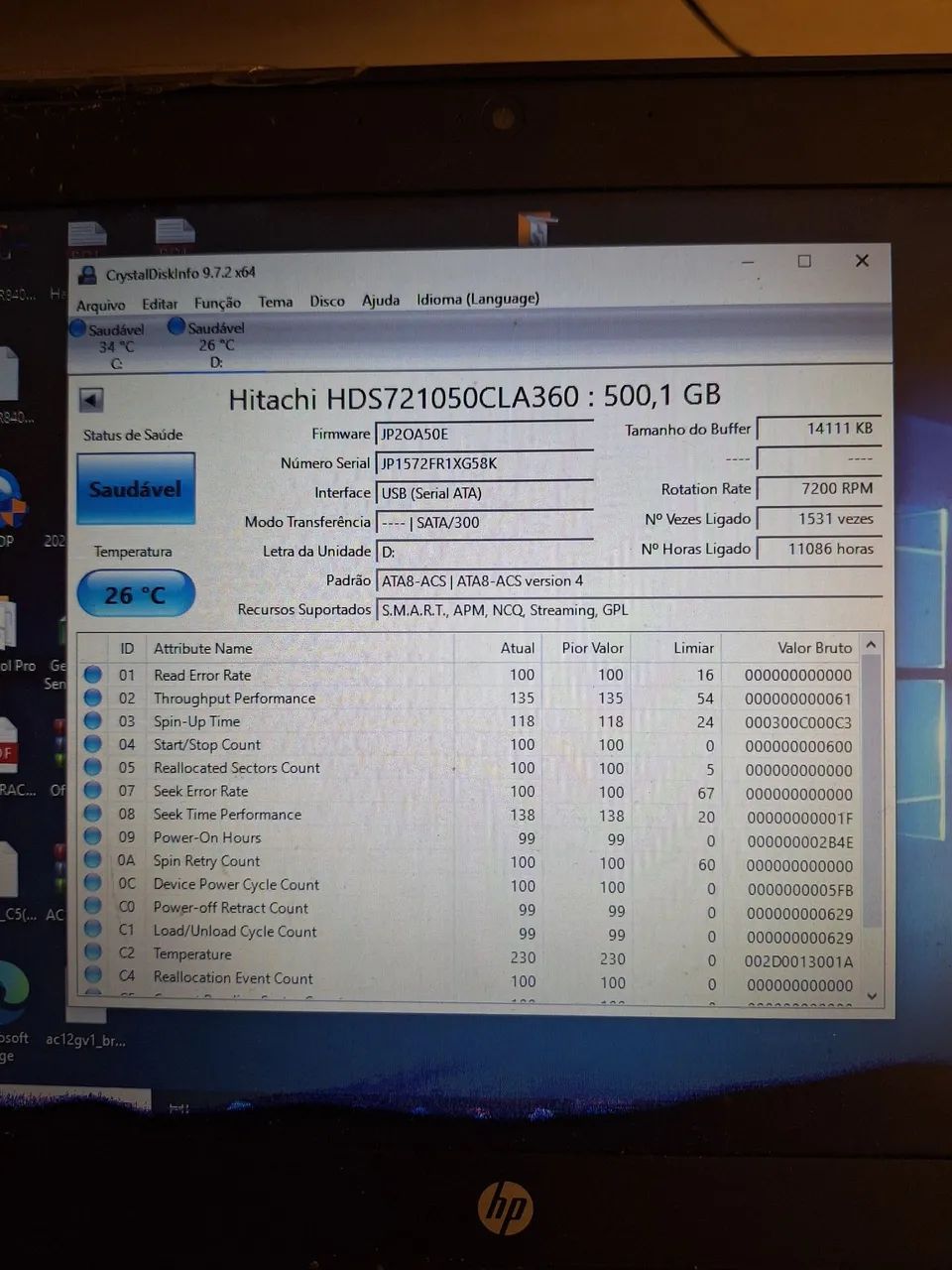
Task: Click the power-on count field 1531 vezes
Action: [x=819, y=518]
